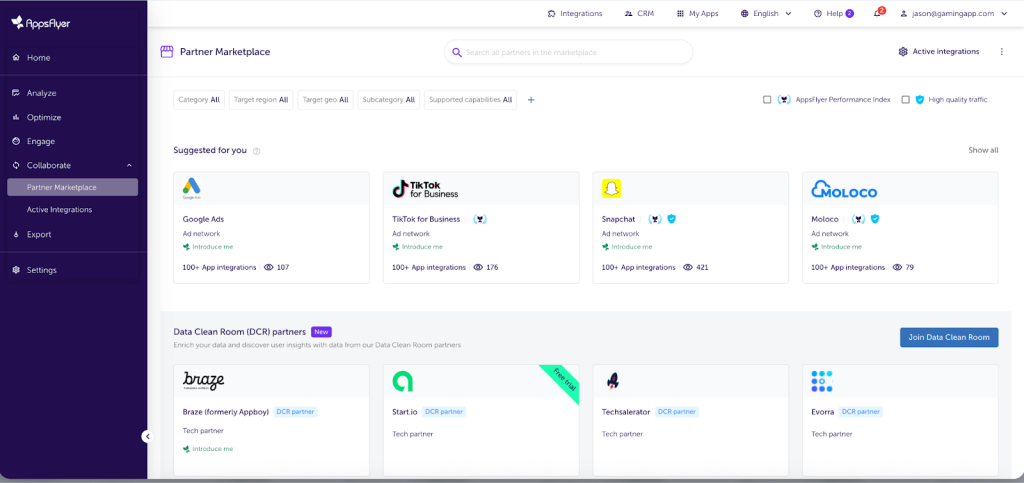The width and height of the screenshot is (1024, 483).
Task: Enable AppsFlyer Performance Index checkbox
Action: (767, 100)
